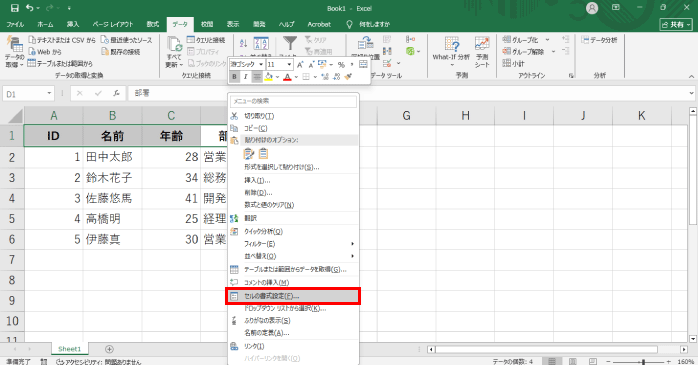Open the ホーム ribbon tab
The width and height of the screenshot is (698, 365).
click(45, 24)
